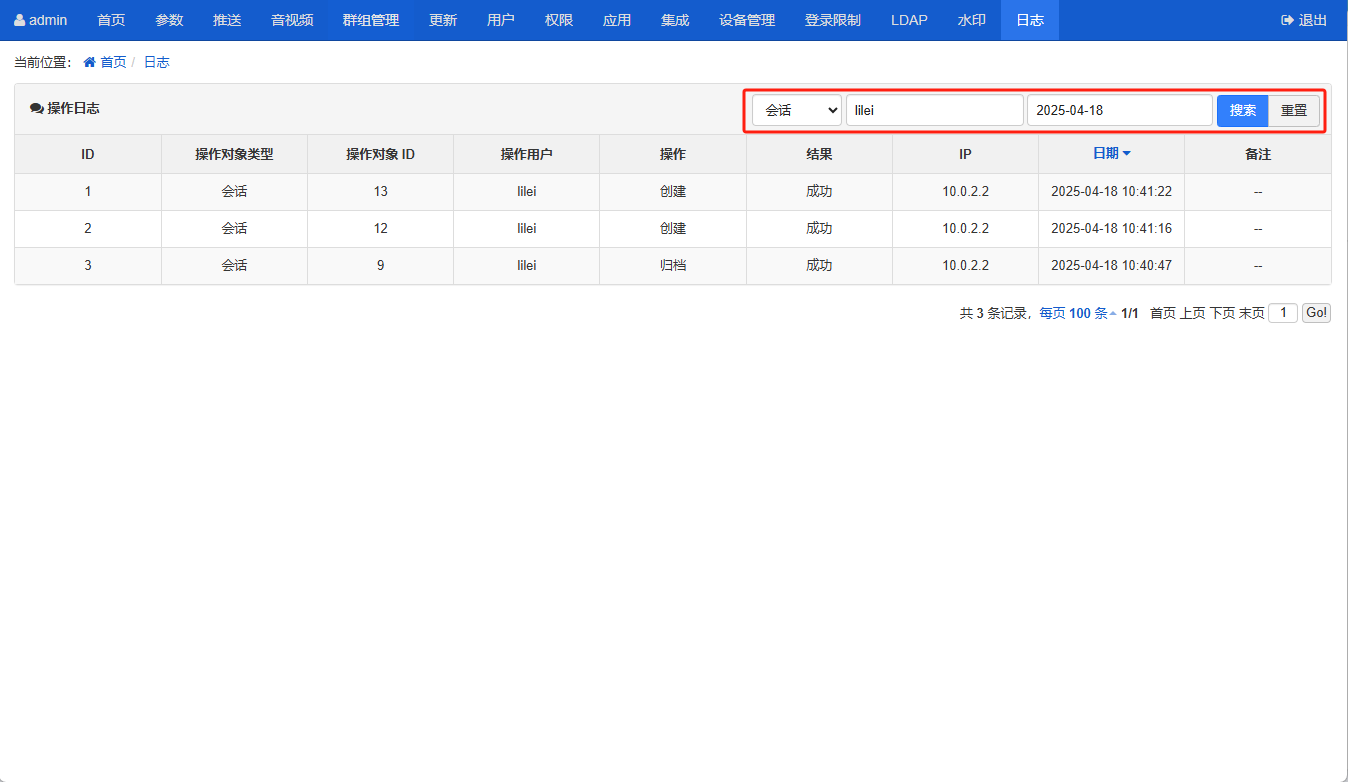The width and height of the screenshot is (1348, 782).
Task: Toggle sort using the 日期 column arrow
Action: [1127, 154]
